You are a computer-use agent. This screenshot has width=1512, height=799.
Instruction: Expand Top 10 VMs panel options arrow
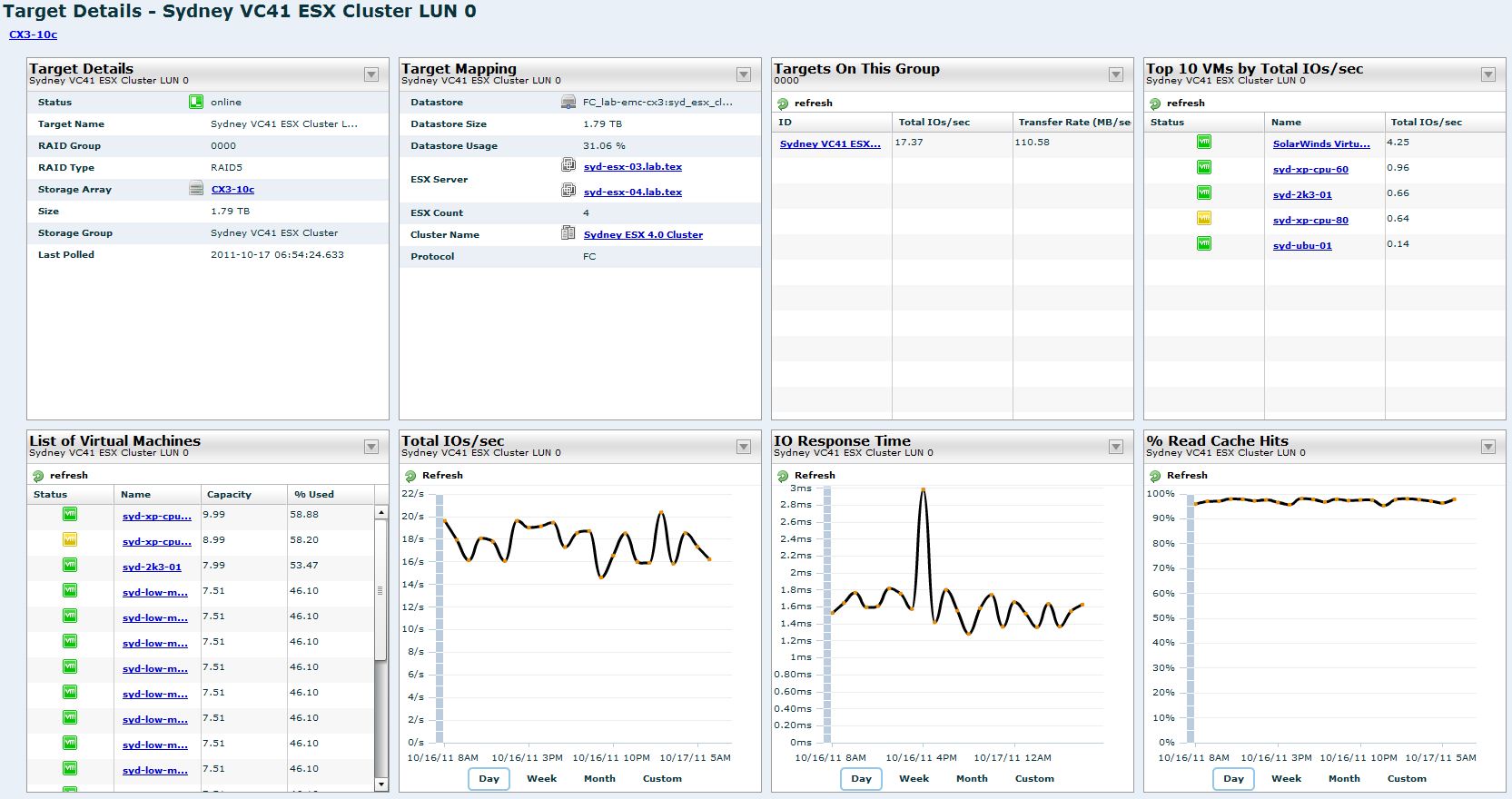point(1488,74)
